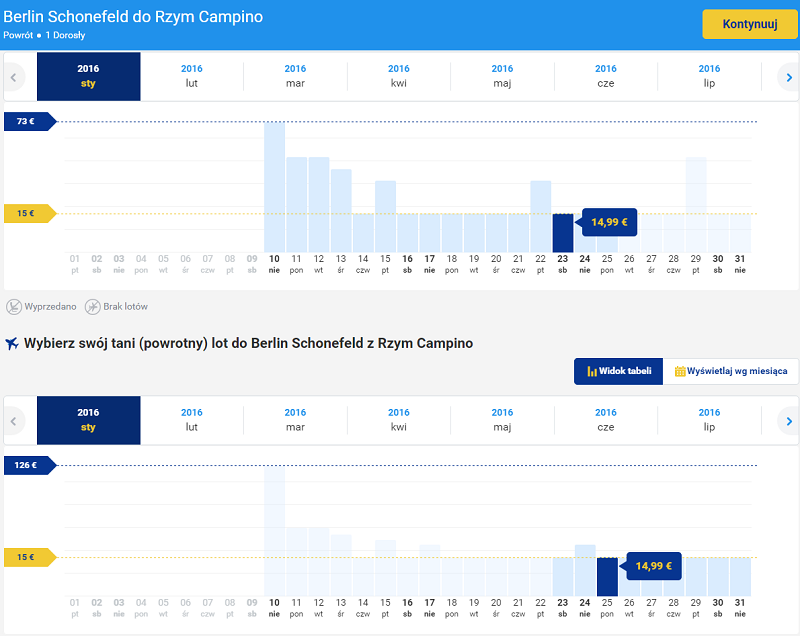This screenshot has width=800, height=636.
Task: Click the airplane icon beside return flight heading
Action: click(12, 343)
